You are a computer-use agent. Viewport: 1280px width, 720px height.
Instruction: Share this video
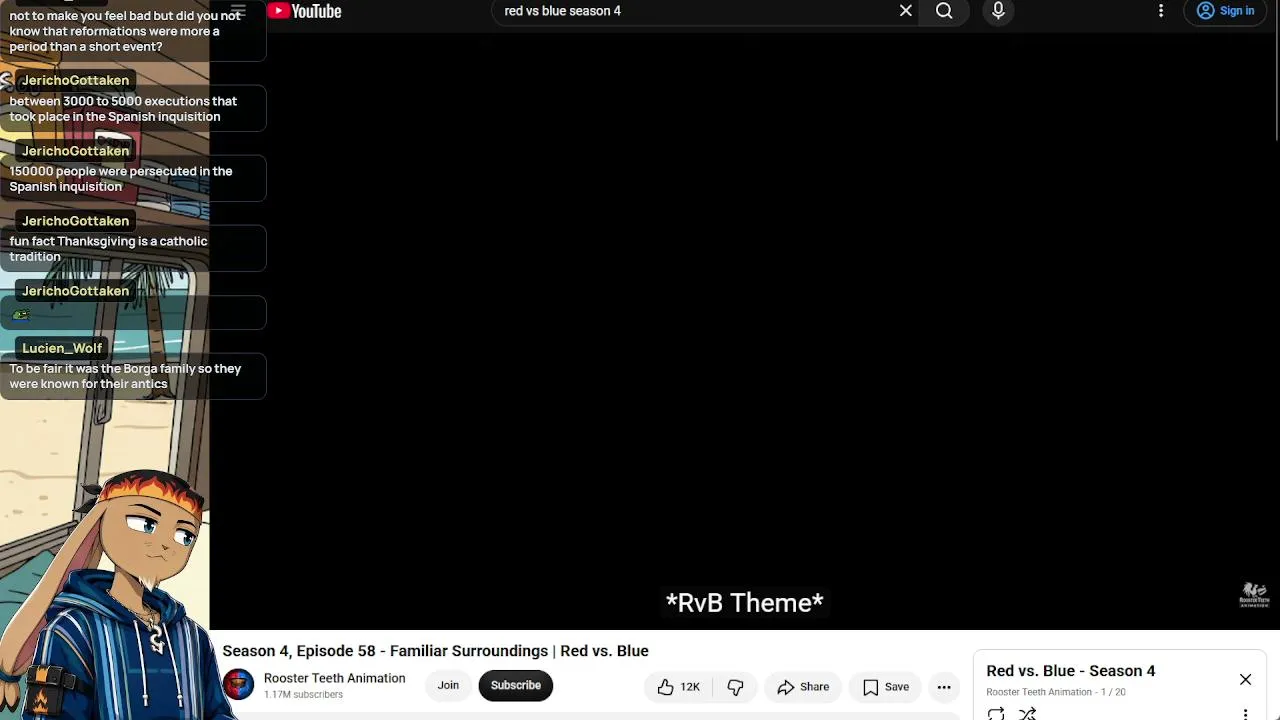pos(804,687)
